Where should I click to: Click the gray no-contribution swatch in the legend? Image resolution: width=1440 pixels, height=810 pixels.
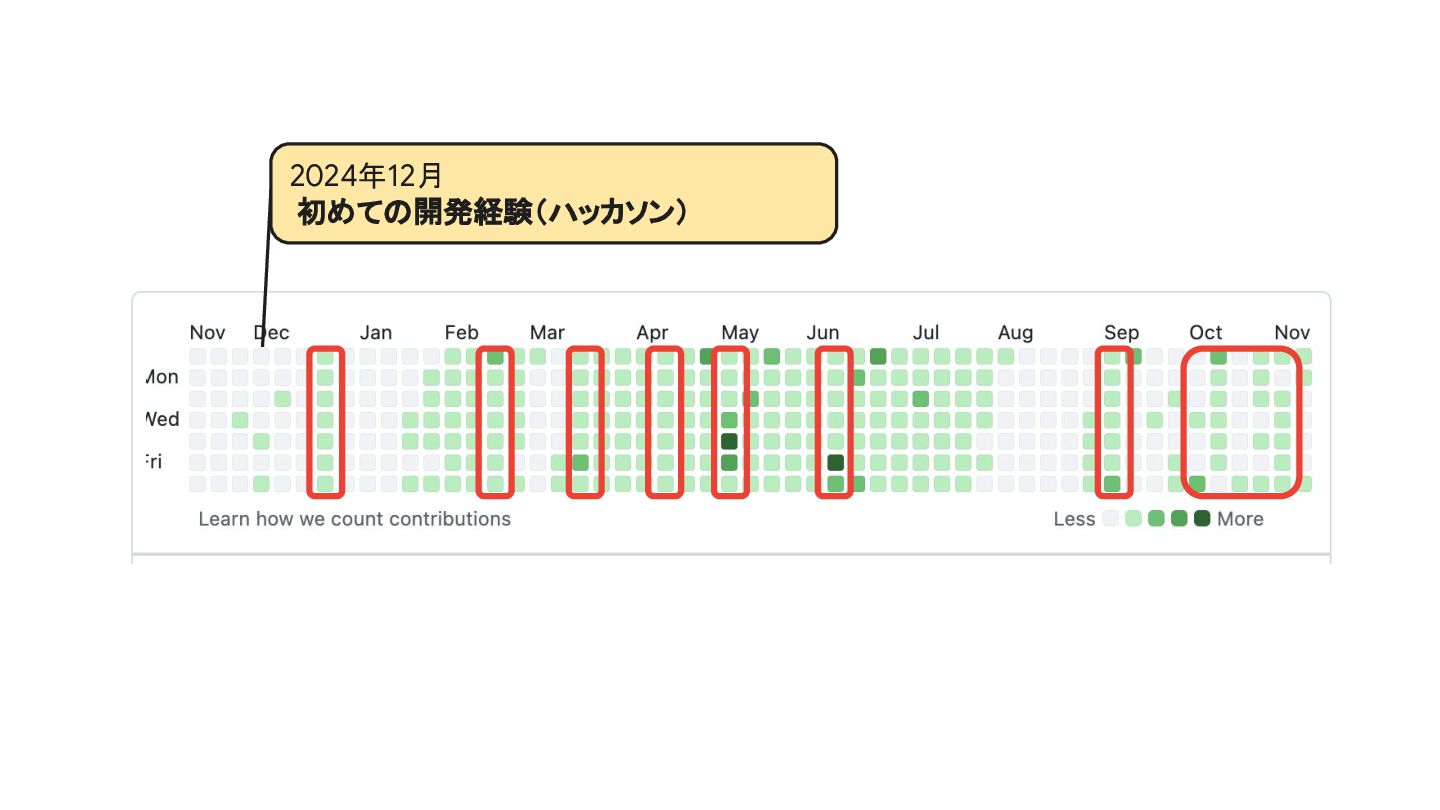click(x=1111, y=518)
